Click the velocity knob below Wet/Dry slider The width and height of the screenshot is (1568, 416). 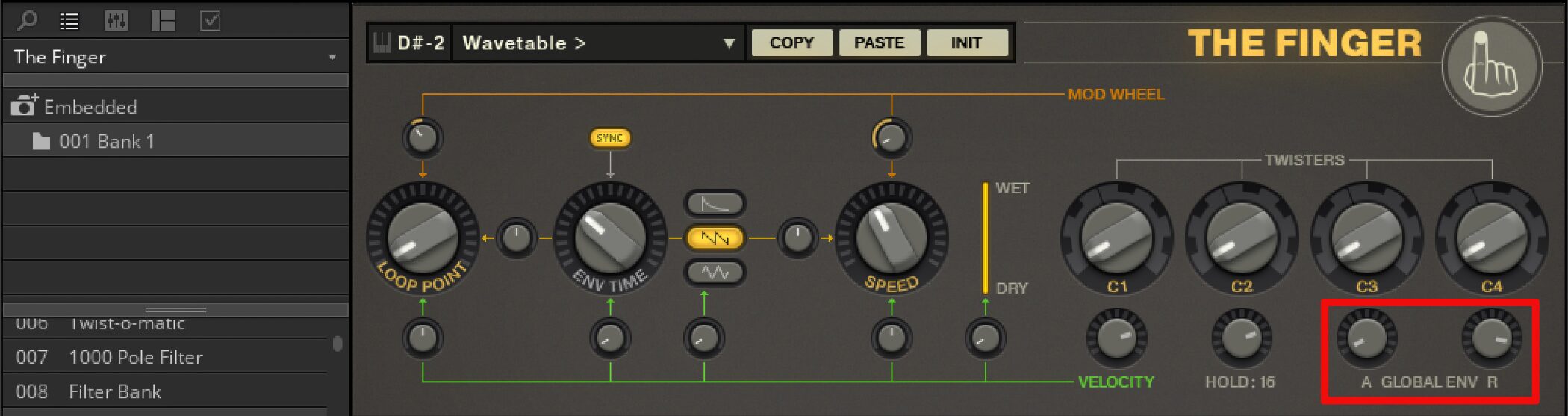(x=985, y=338)
